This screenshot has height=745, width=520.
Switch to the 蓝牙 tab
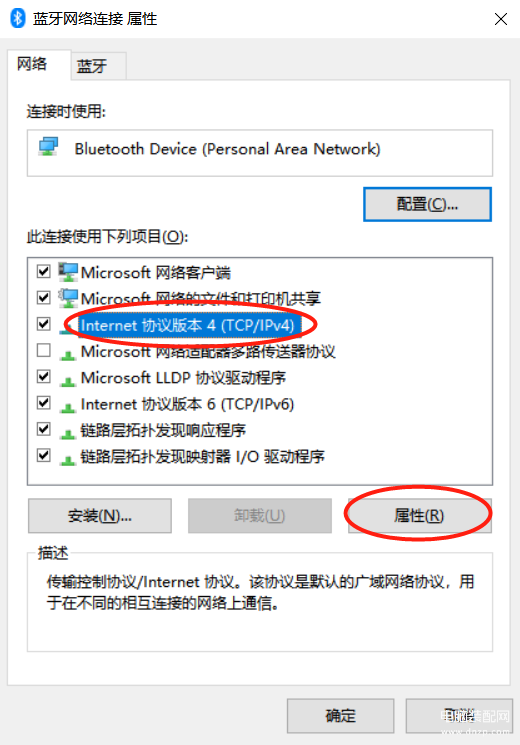(x=98, y=66)
